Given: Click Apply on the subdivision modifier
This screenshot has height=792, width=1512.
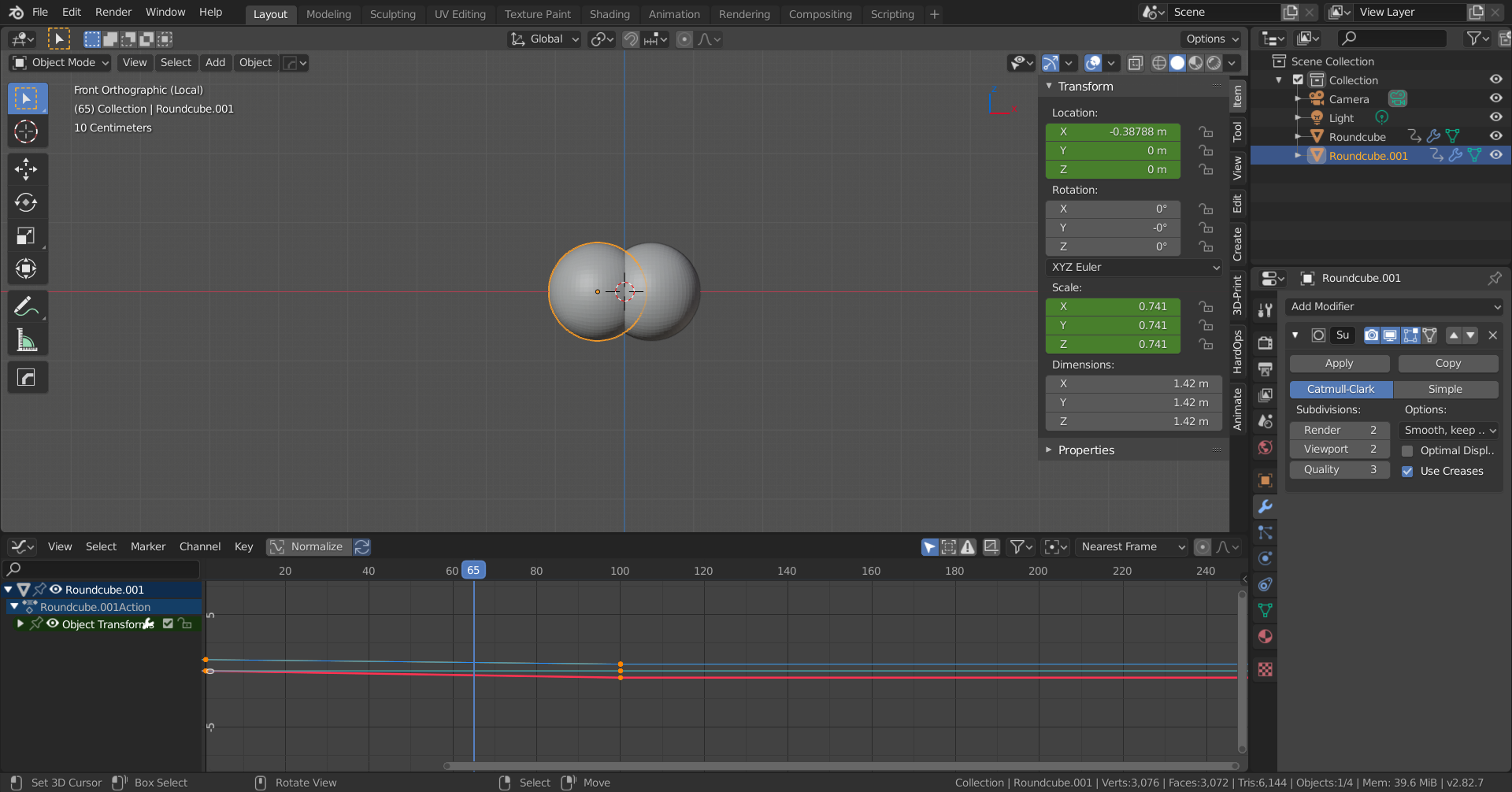Looking at the screenshot, I should pos(1339,364).
